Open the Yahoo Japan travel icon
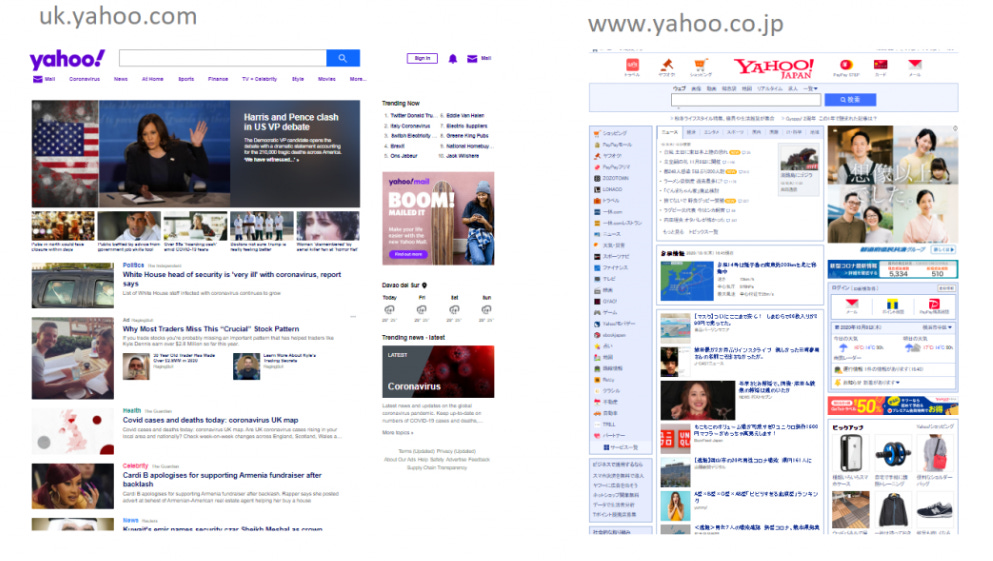 tap(632, 65)
